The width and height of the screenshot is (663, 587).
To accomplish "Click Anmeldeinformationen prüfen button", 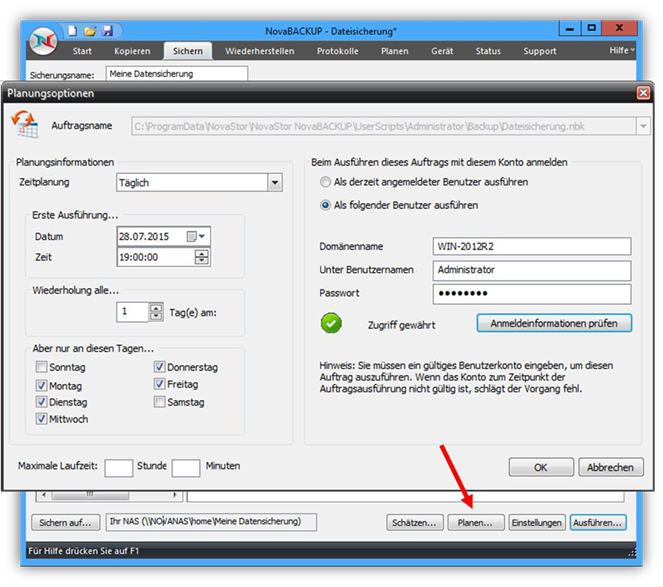I will (x=554, y=324).
